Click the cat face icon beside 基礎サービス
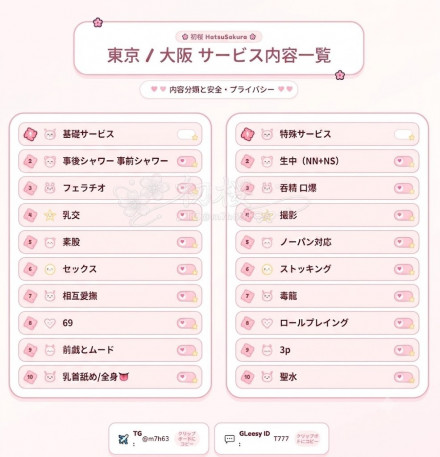Image resolution: width=440 pixels, height=457 pixels. pyautogui.click(x=50, y=134)
